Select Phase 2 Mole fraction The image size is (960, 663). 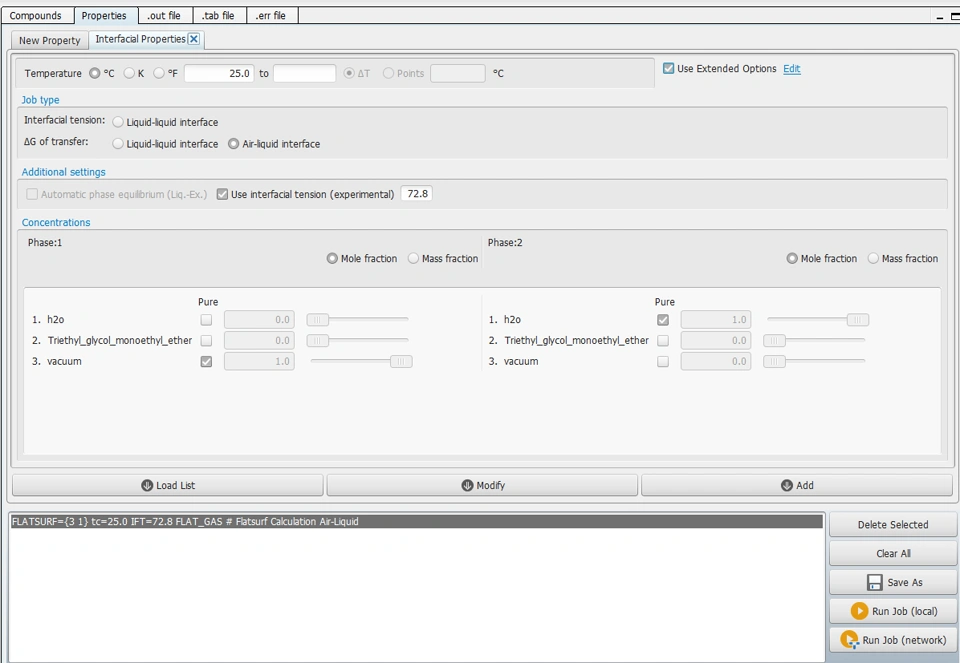coord(792,258)
